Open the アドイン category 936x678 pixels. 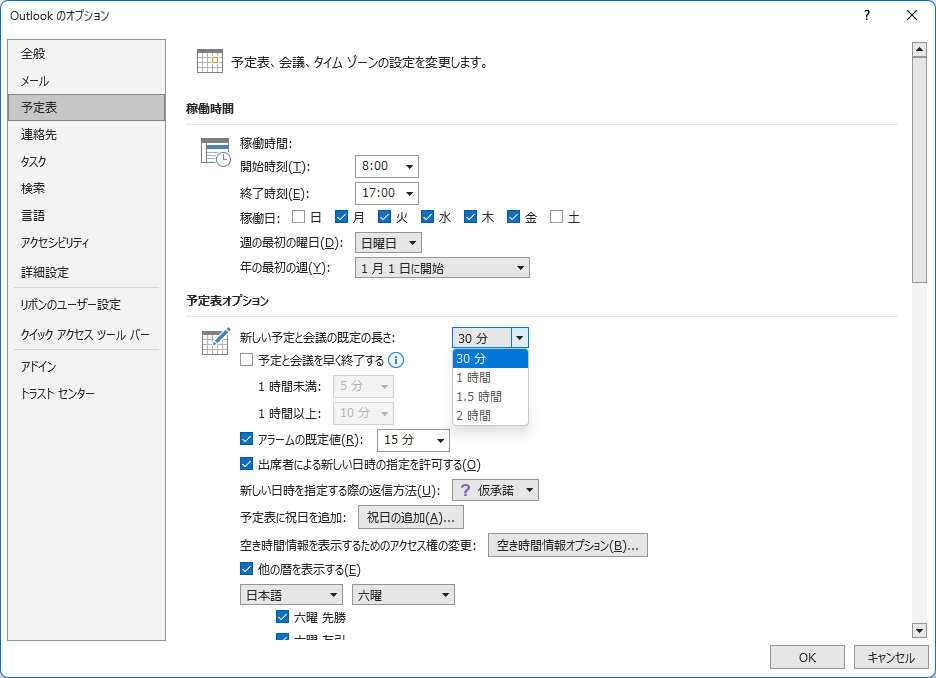[x=87, y=366]
